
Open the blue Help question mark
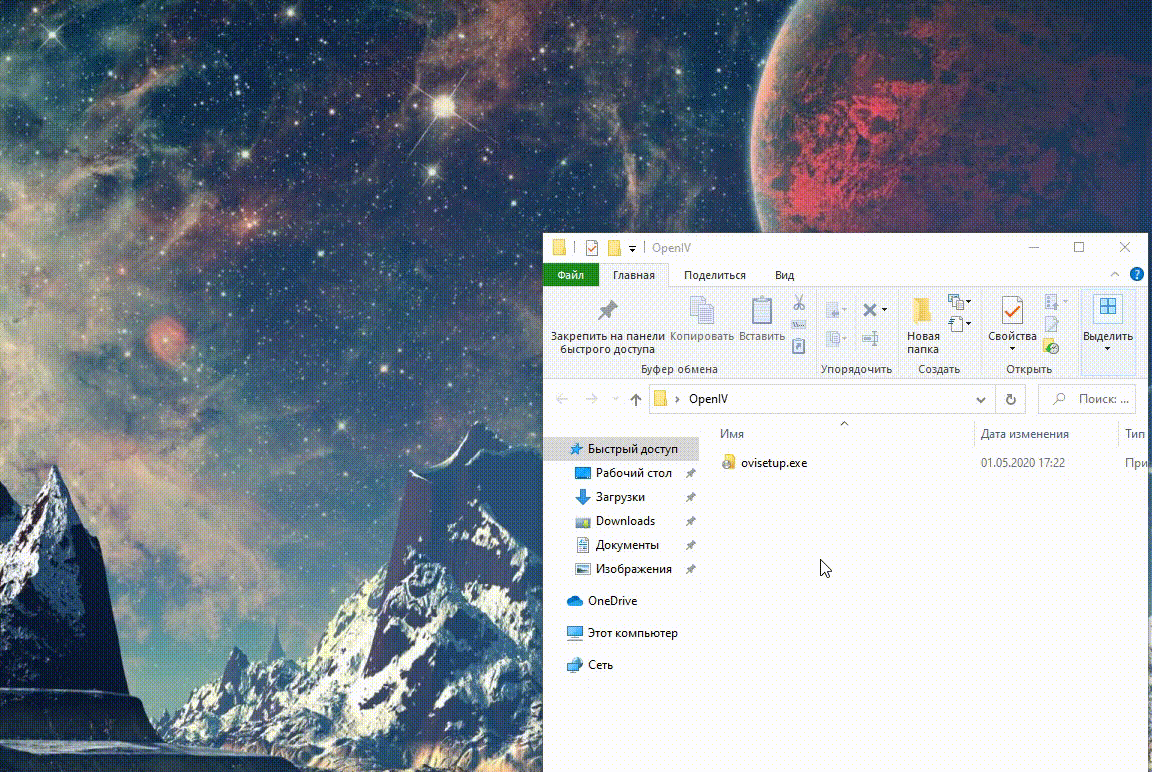(x=1136, y=275)
